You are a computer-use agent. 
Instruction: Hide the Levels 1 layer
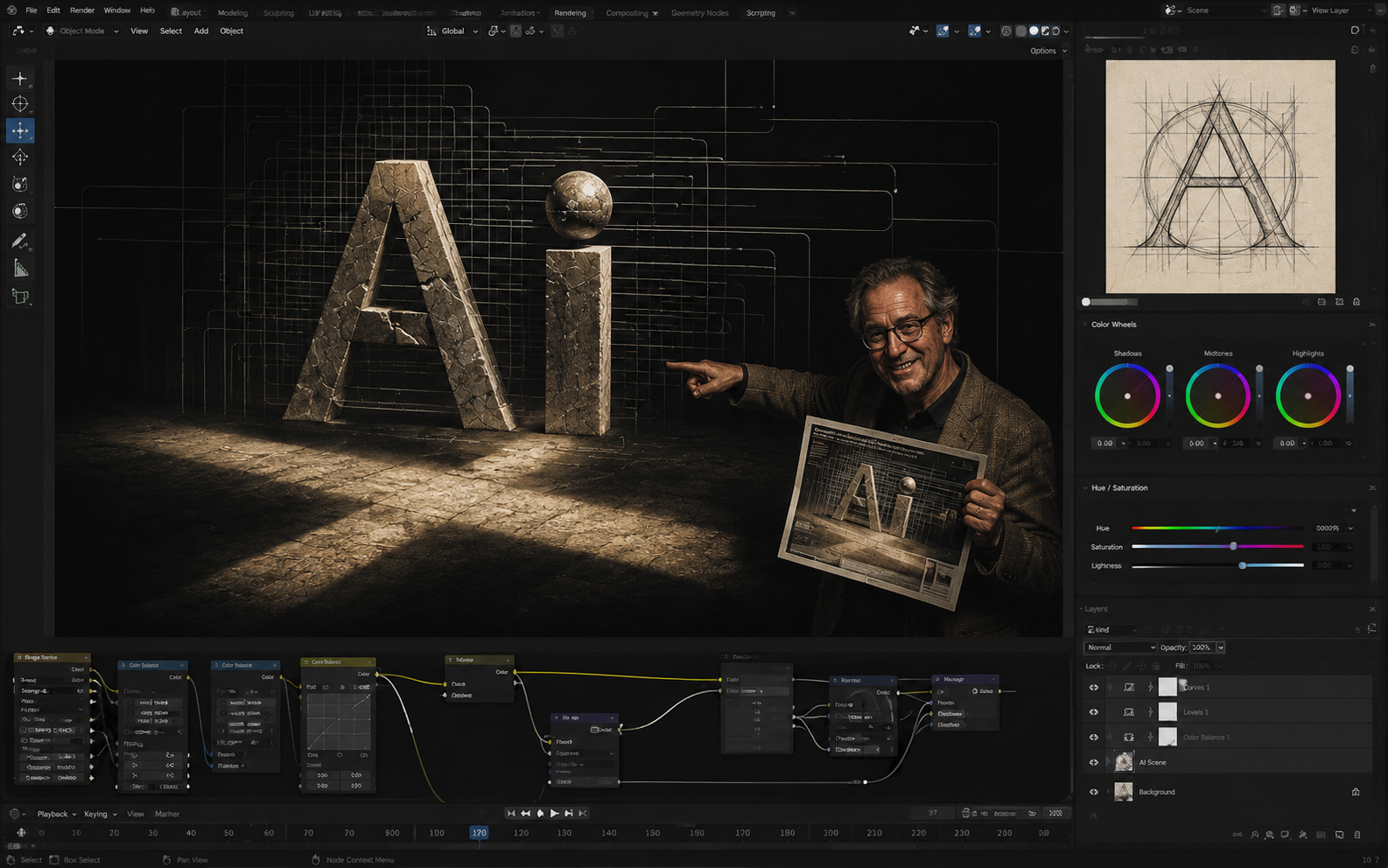1093,712
